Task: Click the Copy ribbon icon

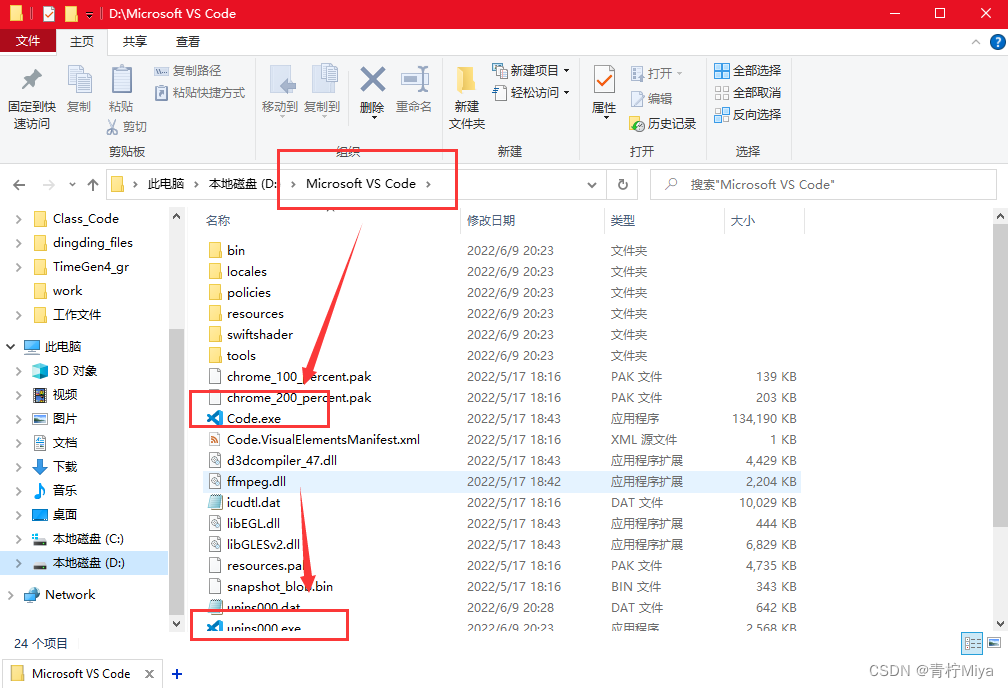Action: (80, 80)
